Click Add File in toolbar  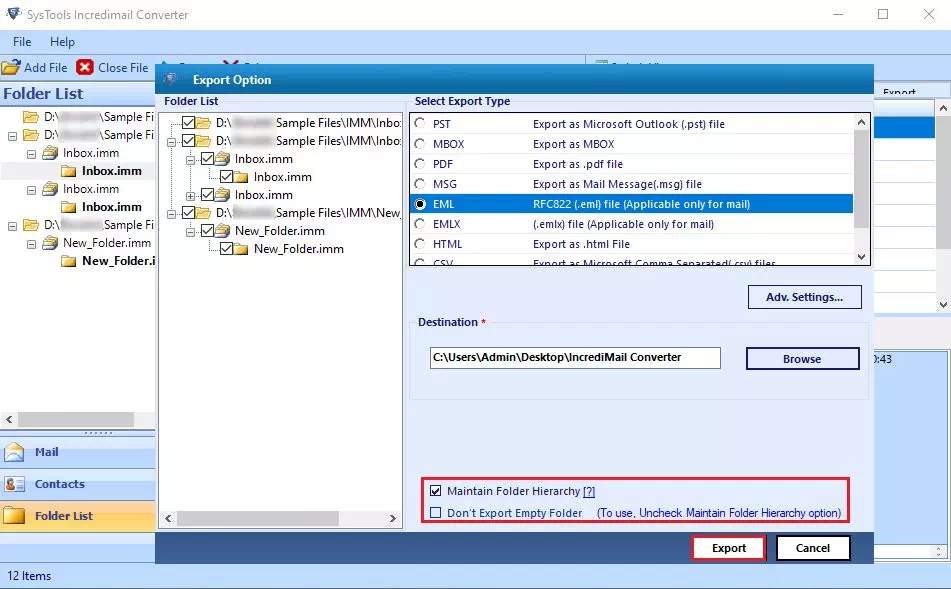[x=35, y=67]
